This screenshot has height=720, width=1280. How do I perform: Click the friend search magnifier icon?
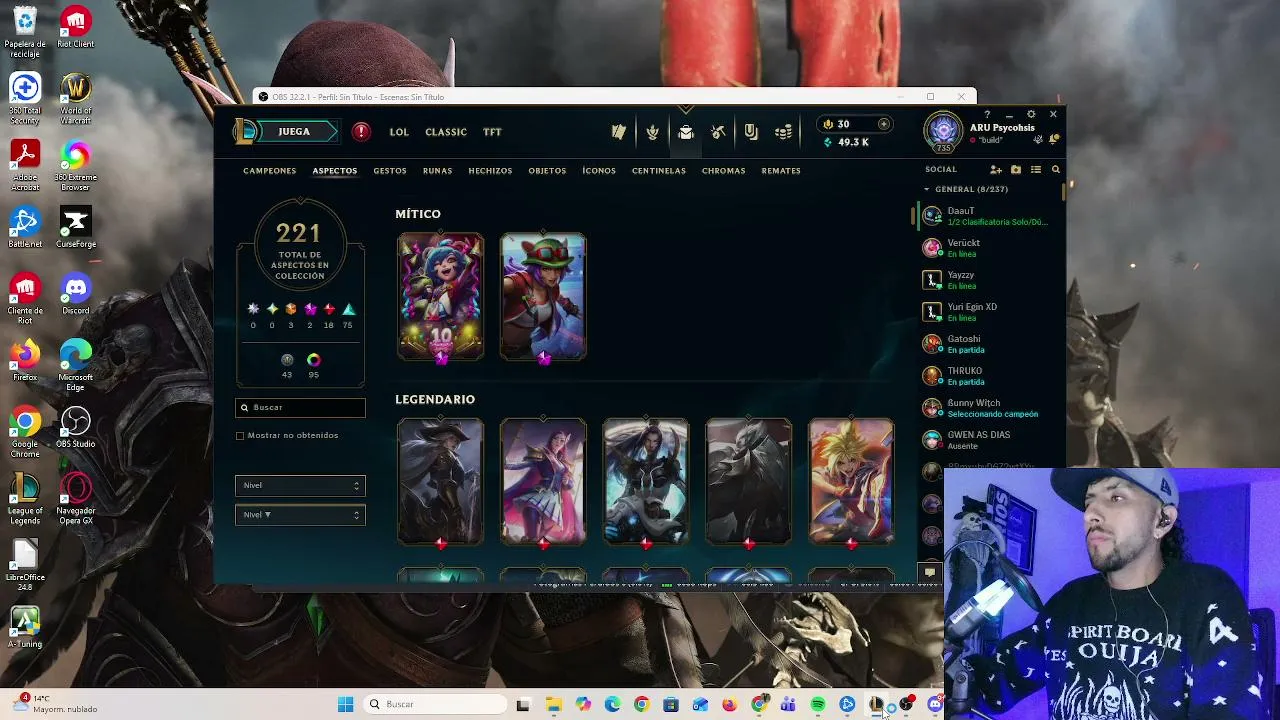click(x=1055, y=170)
